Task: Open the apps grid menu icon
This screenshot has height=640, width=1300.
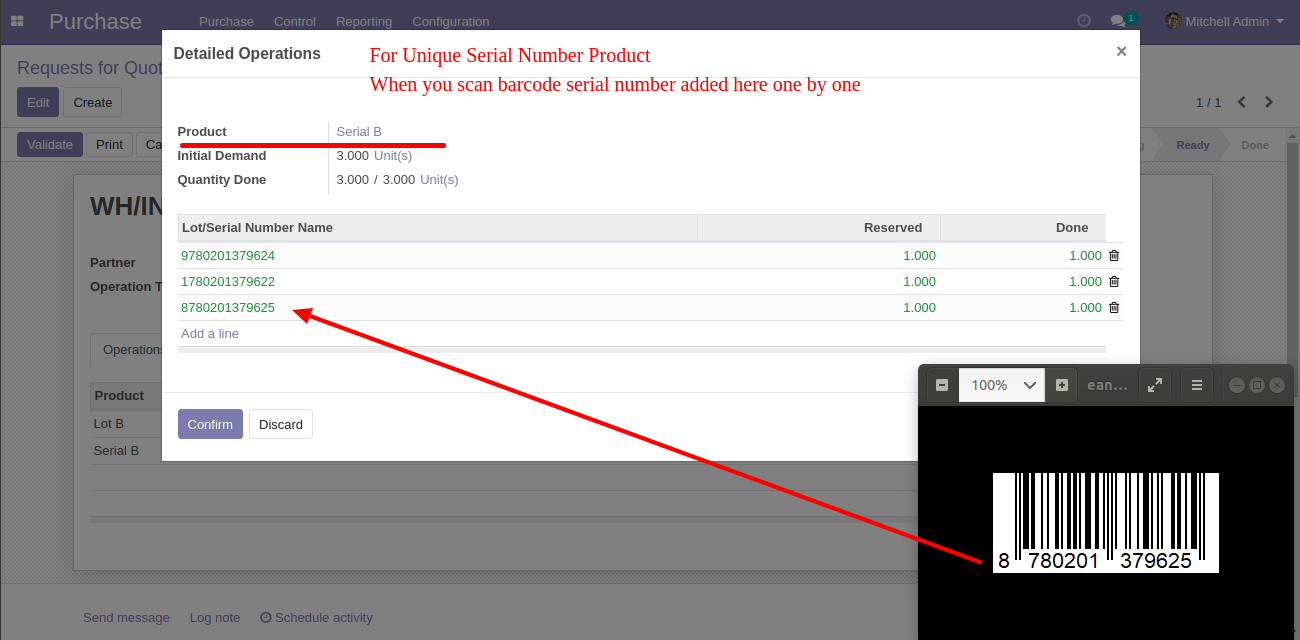Action: tap(17, 21)
